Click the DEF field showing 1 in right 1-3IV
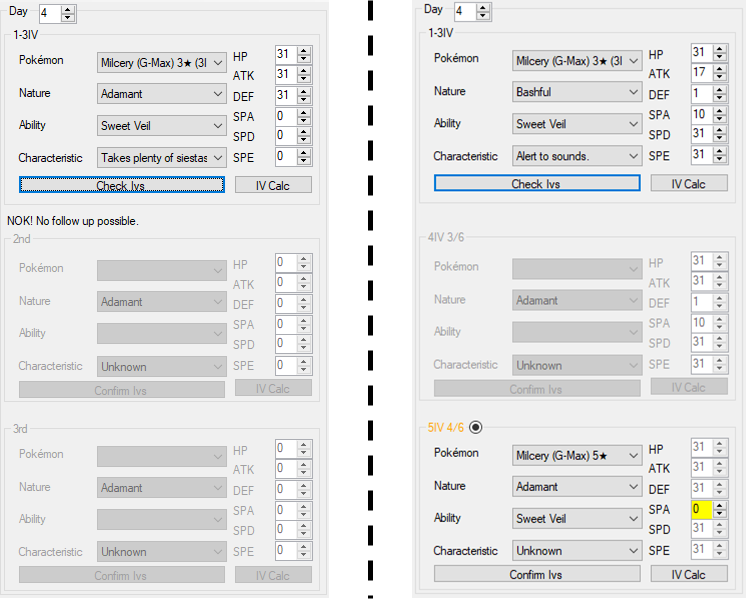 click(x=701, y=93)
